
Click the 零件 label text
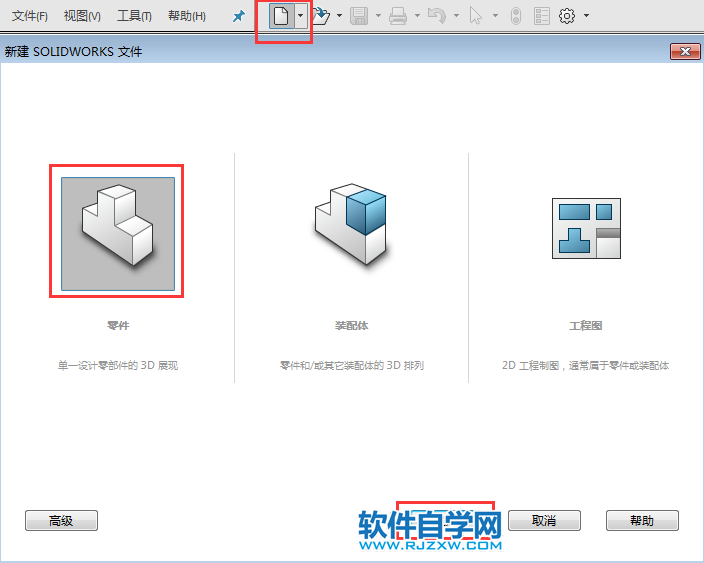pyautogui.click(x=118, y=325)
